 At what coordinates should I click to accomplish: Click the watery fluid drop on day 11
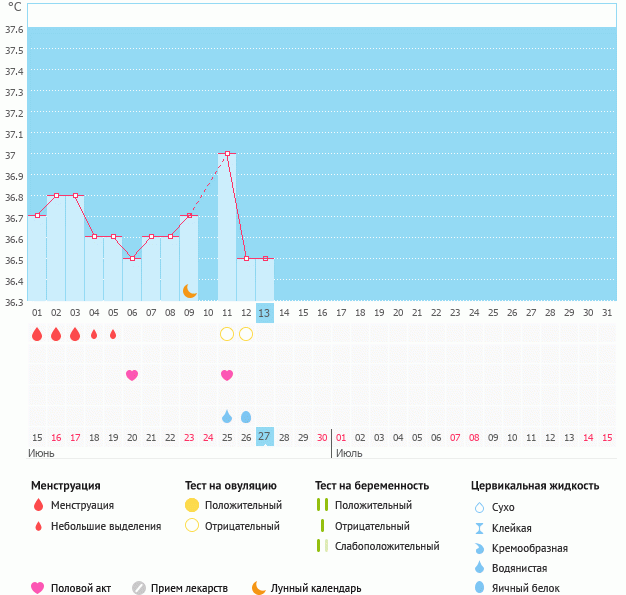(227, 416)
